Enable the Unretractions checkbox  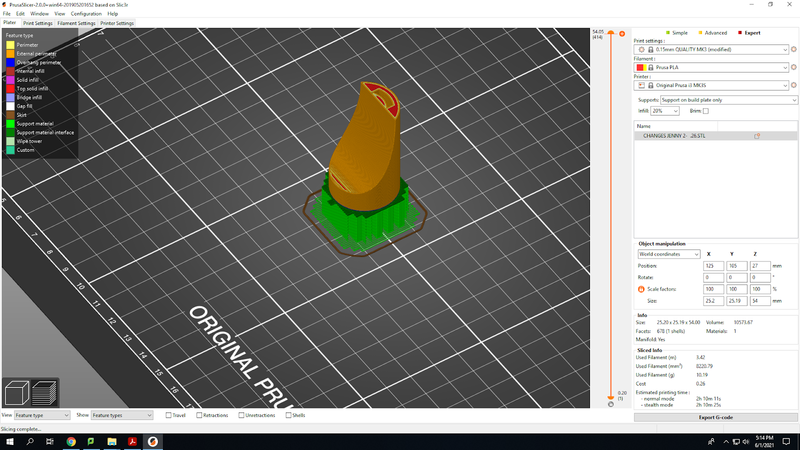click(x=241, y=415)
